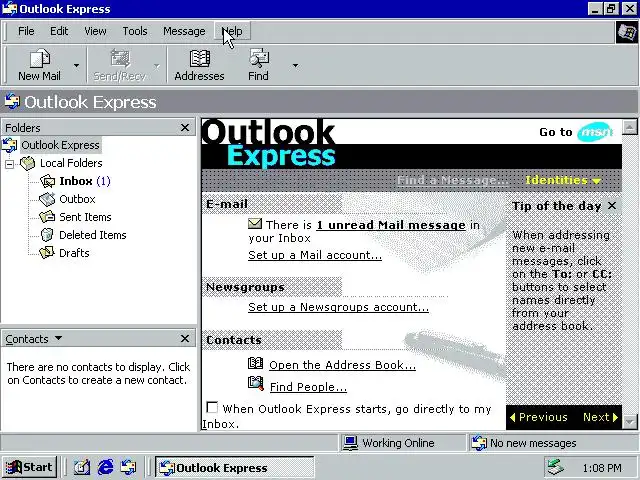Click Set up a Mail account link
This screenshot has width=640, height=480.
point(315,256)
